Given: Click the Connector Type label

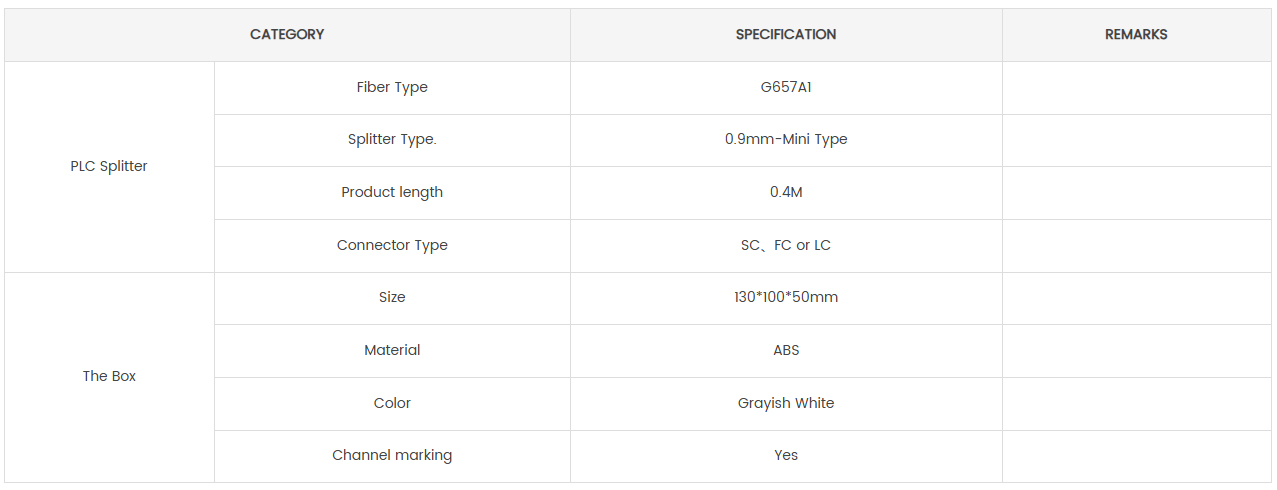Looking at the screenshot, I should click(x=392, y=245).
